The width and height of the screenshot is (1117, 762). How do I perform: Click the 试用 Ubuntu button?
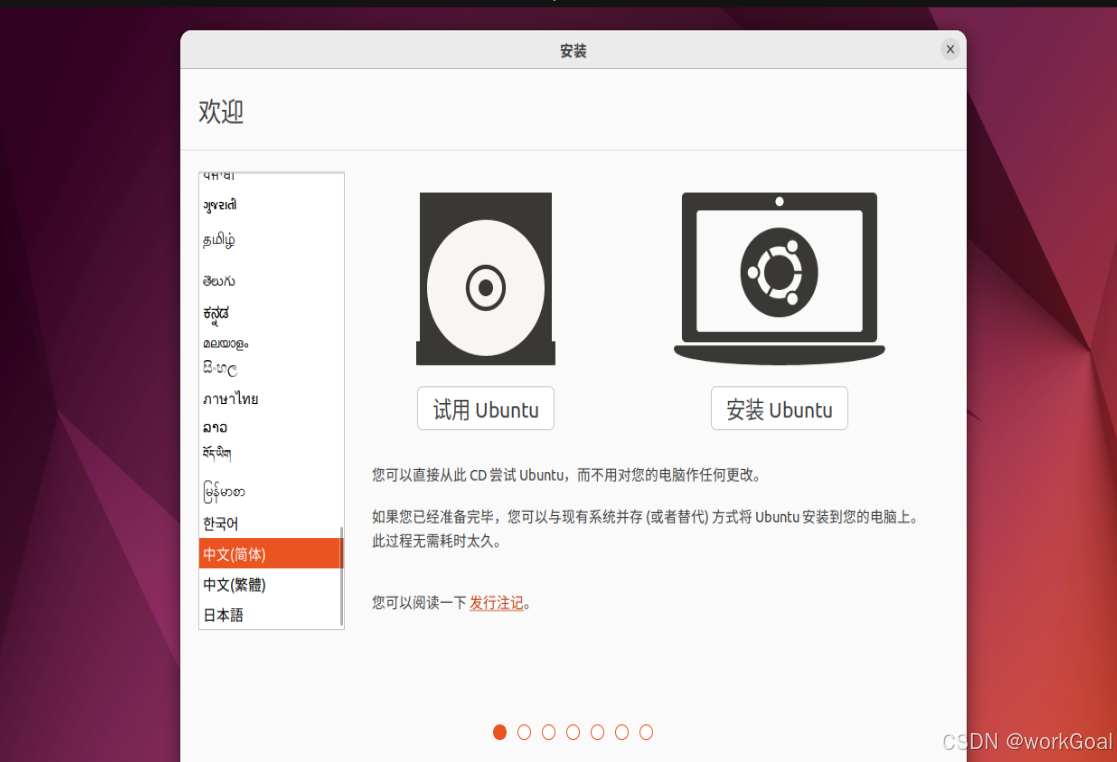486,409
